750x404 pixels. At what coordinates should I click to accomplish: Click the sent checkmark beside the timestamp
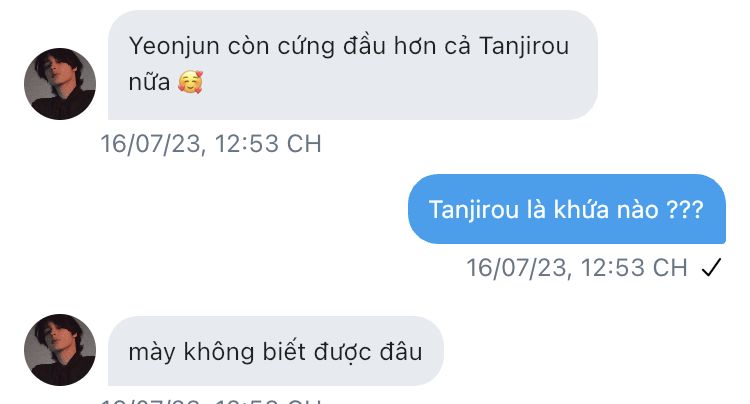click(x=711, y=267)
